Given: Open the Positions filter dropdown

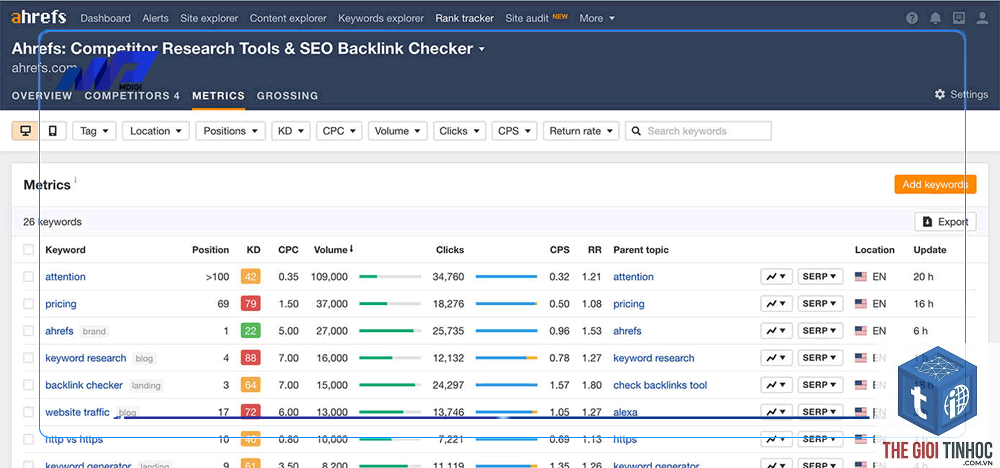Looking at the screenshot, I should 230,131.
